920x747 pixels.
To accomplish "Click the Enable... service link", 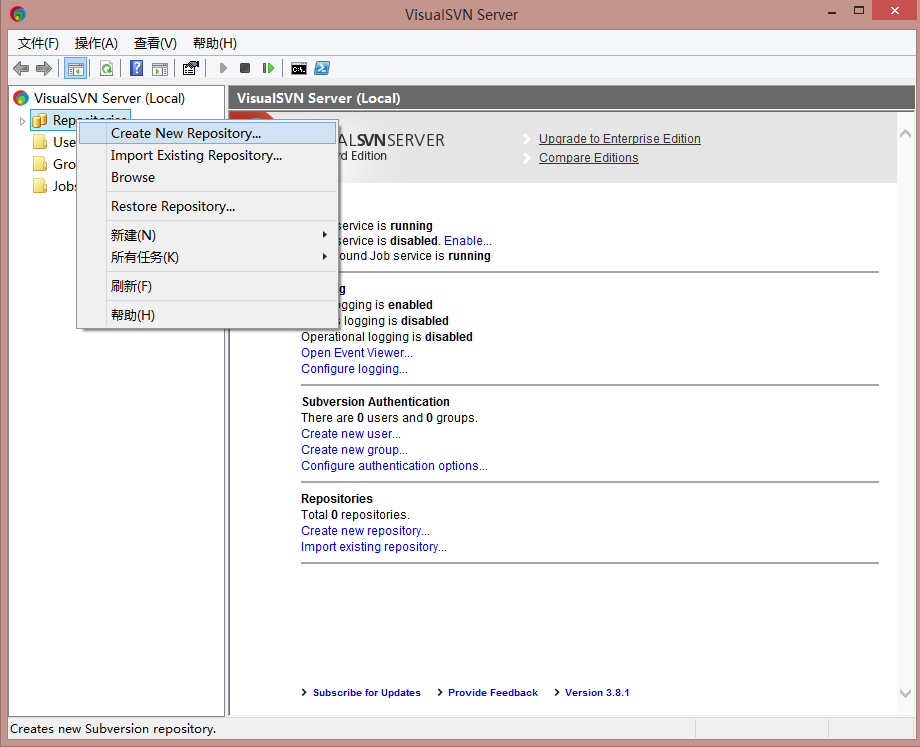I will tap(468, 241).
